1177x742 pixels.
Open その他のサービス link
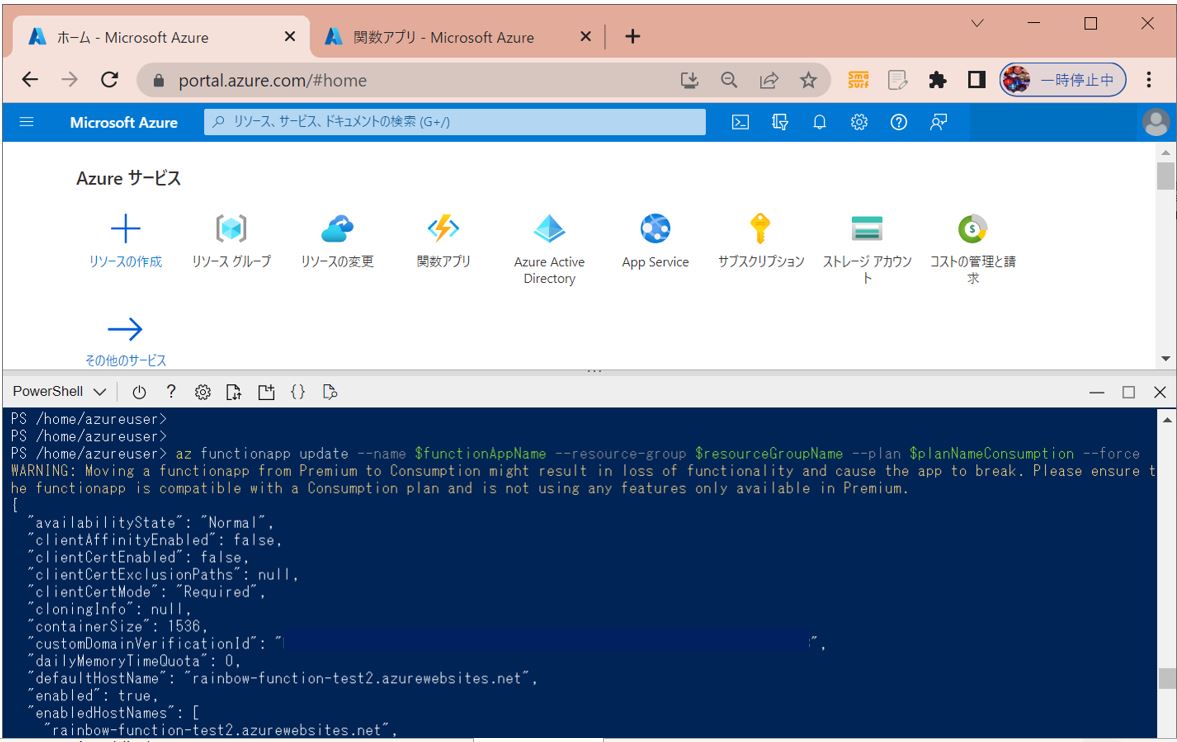(125, 341)
